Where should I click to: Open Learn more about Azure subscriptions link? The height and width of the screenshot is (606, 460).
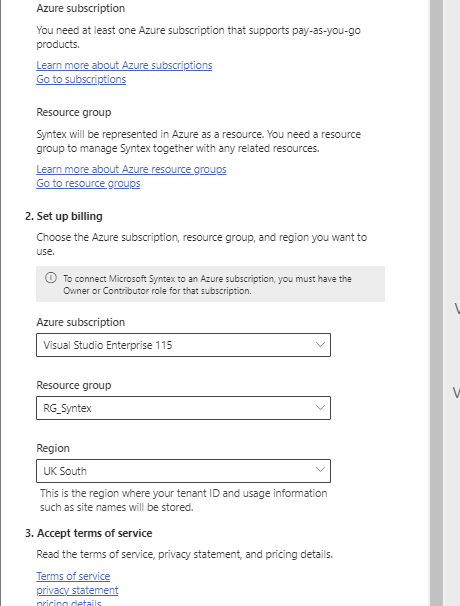click(x=124, y=65)
